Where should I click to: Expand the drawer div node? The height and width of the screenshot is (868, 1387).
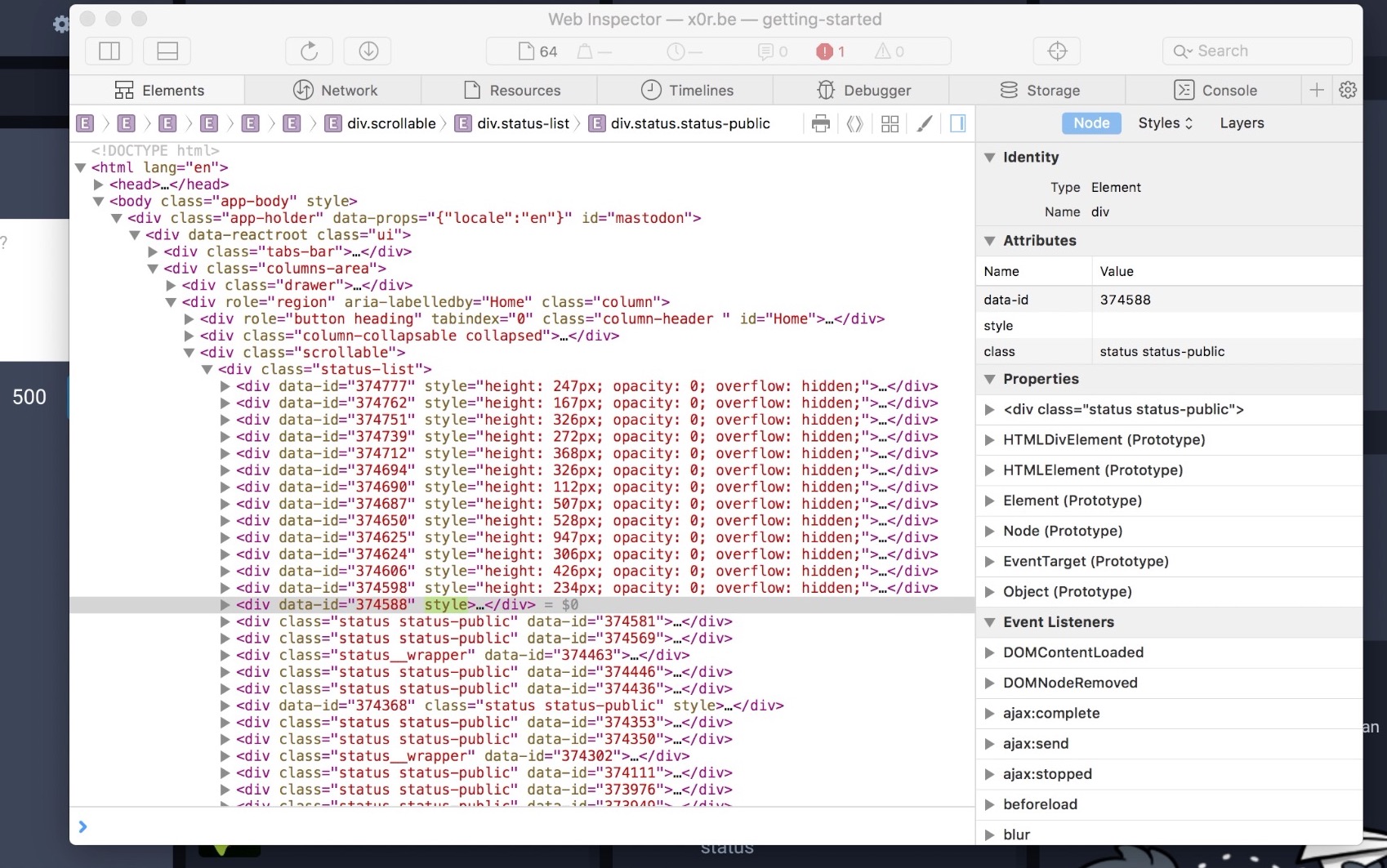[171, 286]
